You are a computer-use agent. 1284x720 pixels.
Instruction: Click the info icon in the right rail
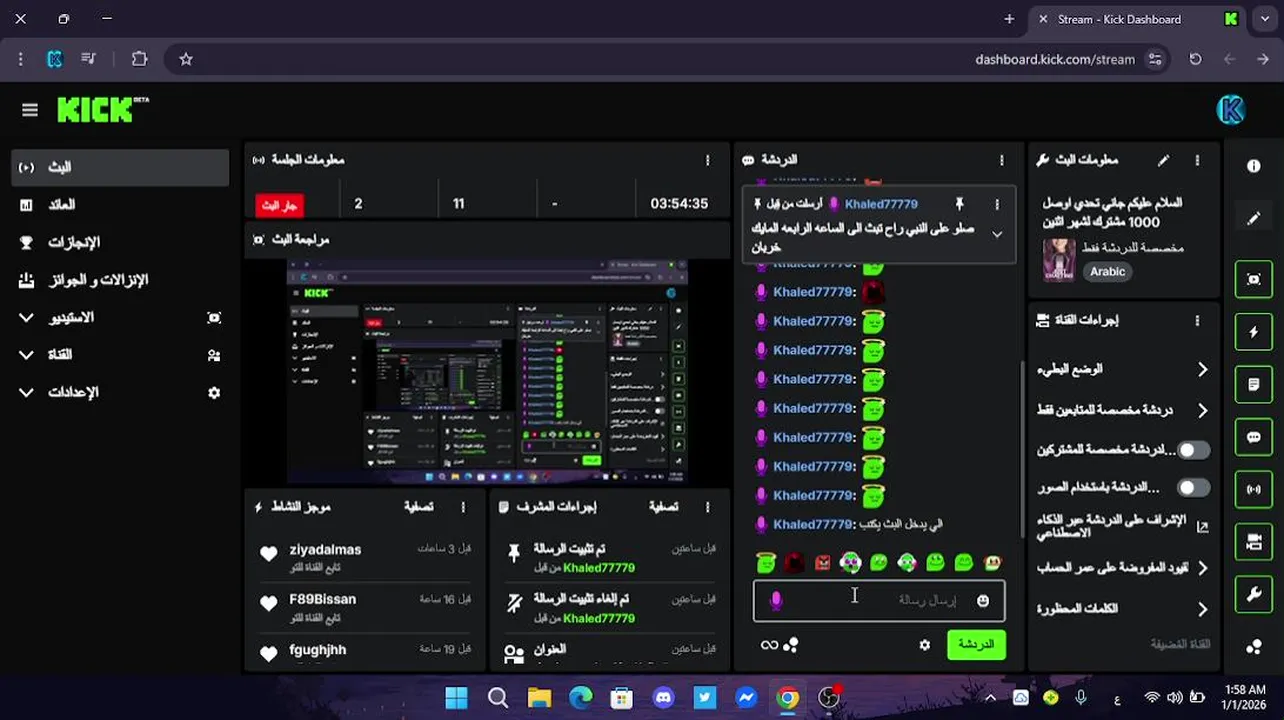pos(1253,167)
